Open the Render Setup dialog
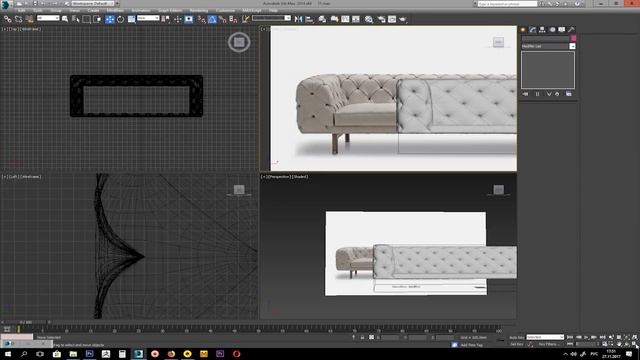 pos(381,19)
